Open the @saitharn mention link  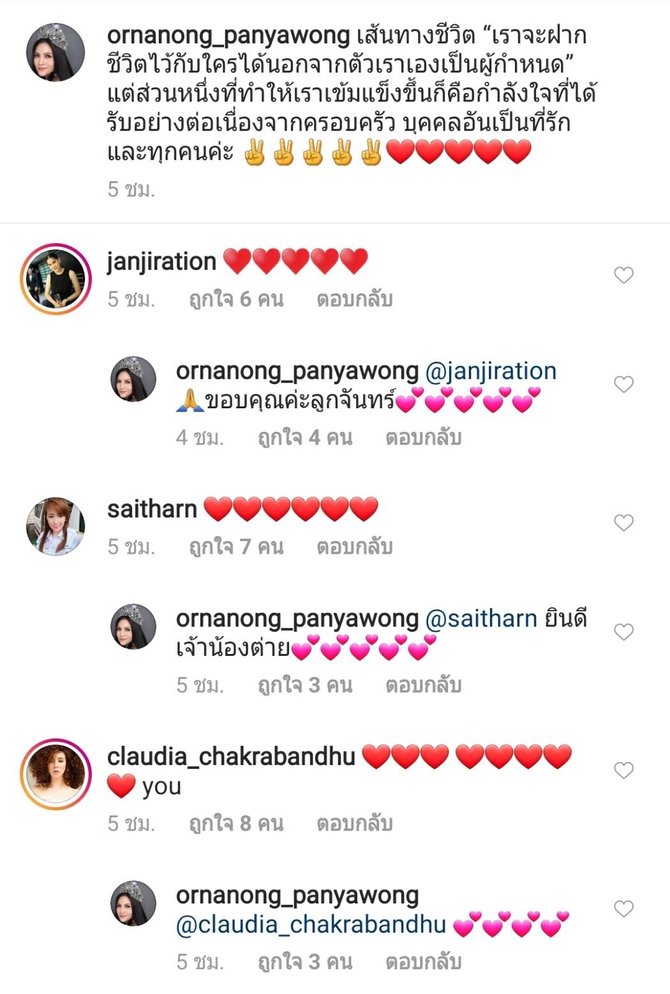(x=481, y=619)
